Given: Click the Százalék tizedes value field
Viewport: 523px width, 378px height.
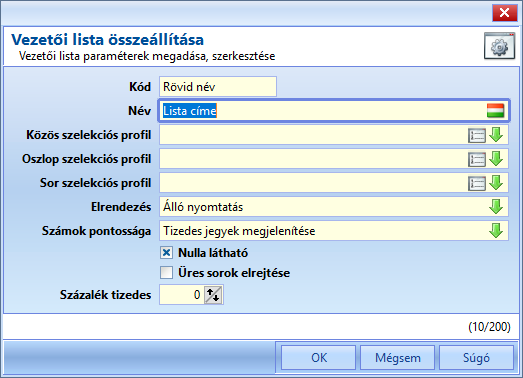Looking at the screenshot, I should pyautogui.click(x=182, y=295).
